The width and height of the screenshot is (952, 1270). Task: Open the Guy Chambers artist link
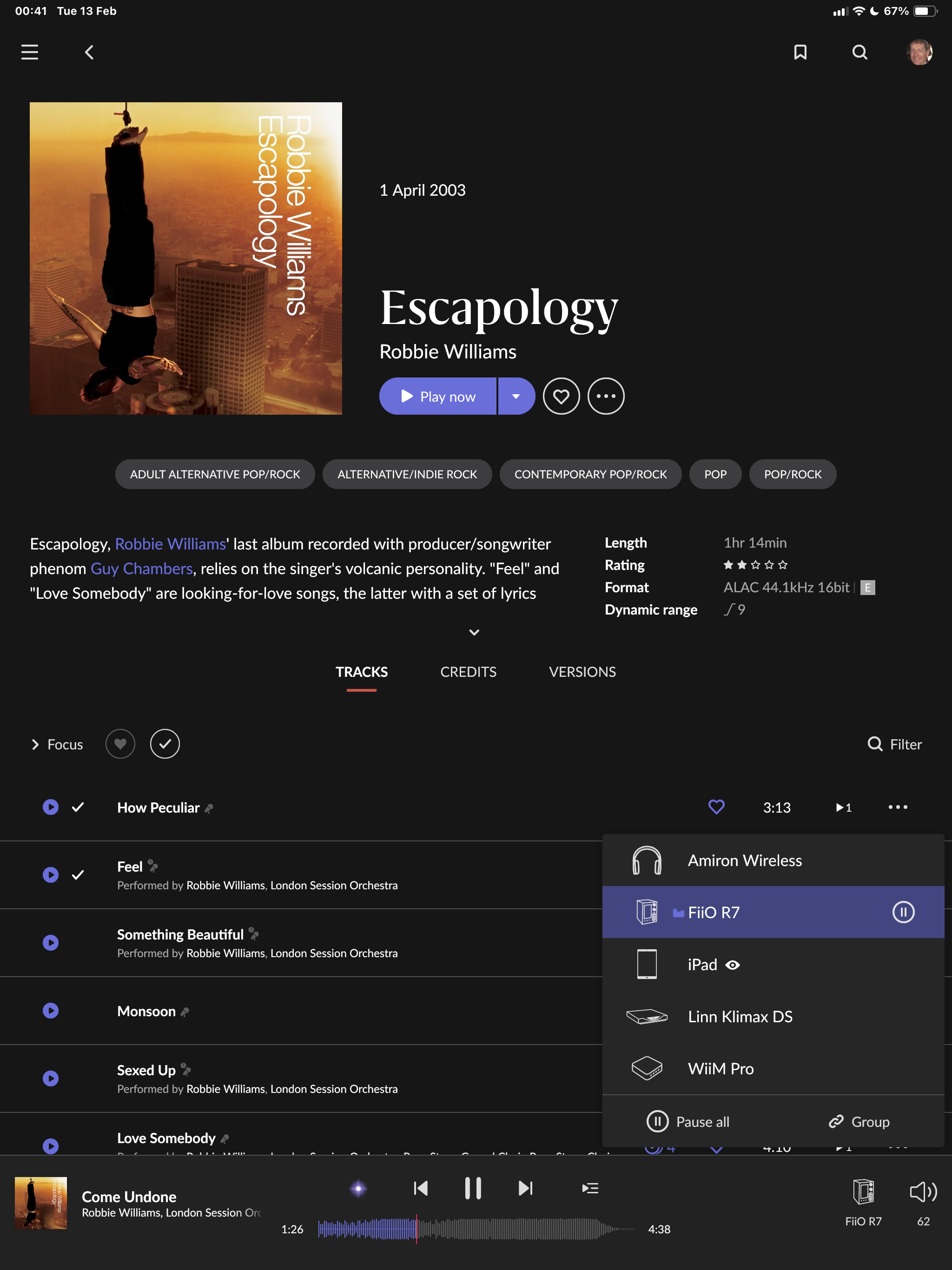point(141,569)
